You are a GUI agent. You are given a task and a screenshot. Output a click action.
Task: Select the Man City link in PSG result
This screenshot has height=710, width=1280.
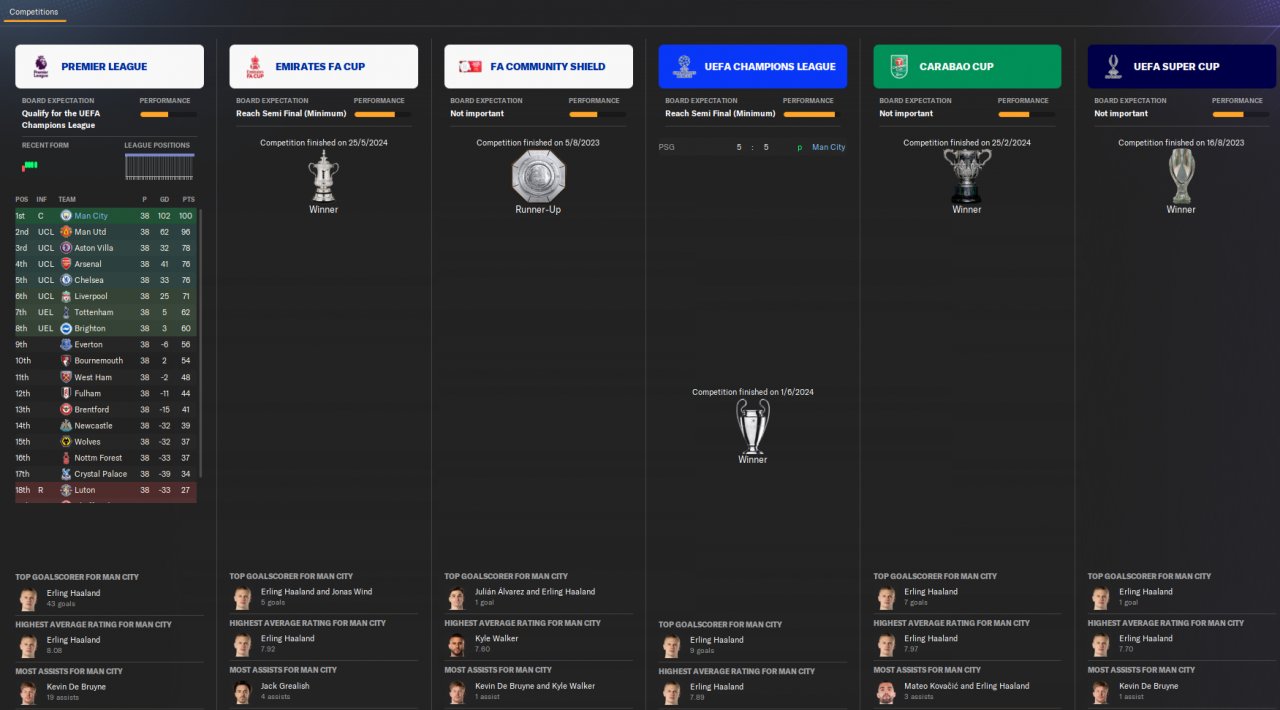828,147
